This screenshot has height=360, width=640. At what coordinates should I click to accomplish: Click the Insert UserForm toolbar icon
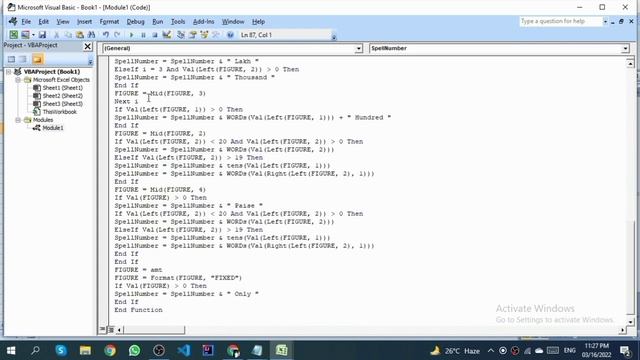point(25,35)
